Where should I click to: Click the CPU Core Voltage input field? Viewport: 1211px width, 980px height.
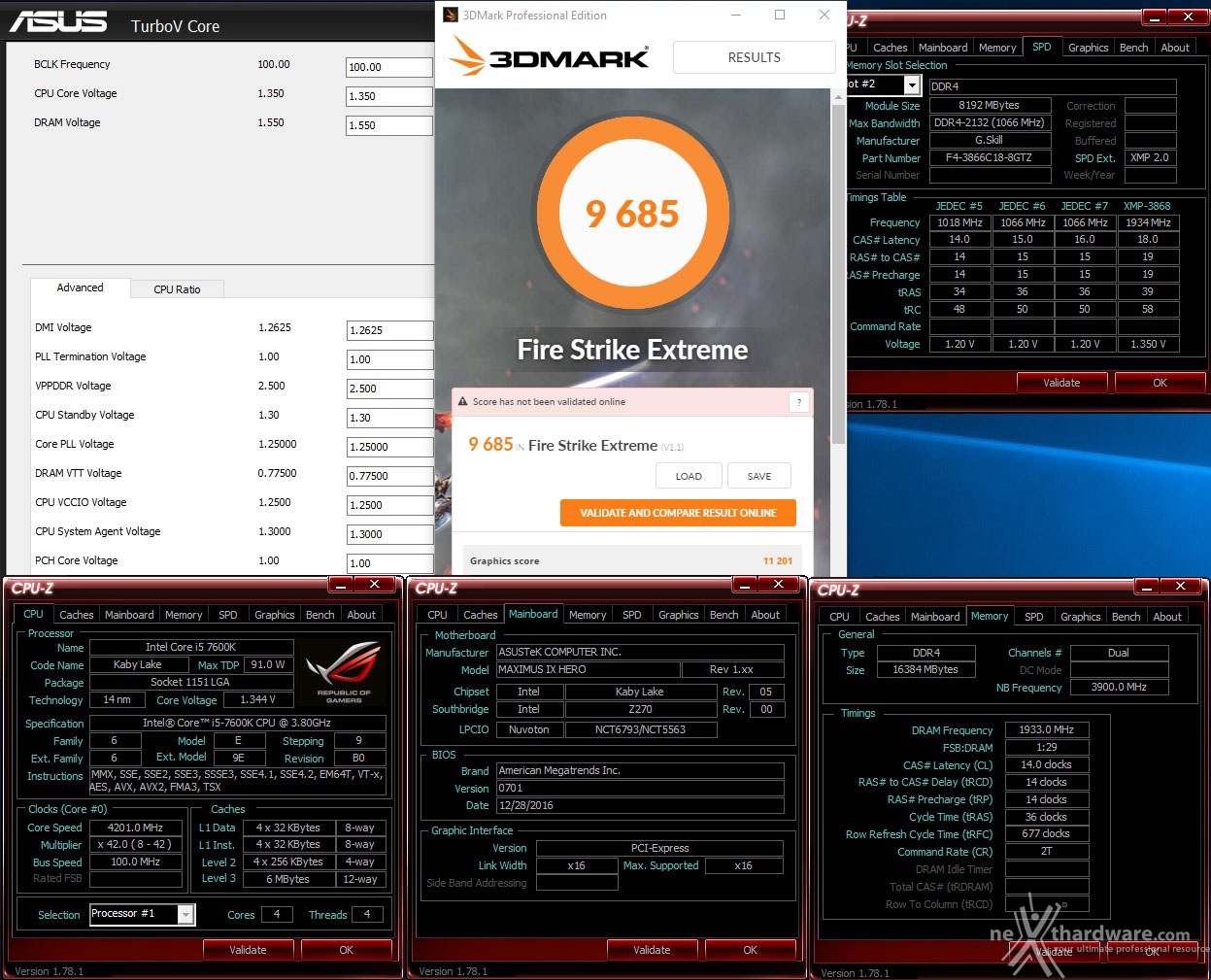[389, 96]
